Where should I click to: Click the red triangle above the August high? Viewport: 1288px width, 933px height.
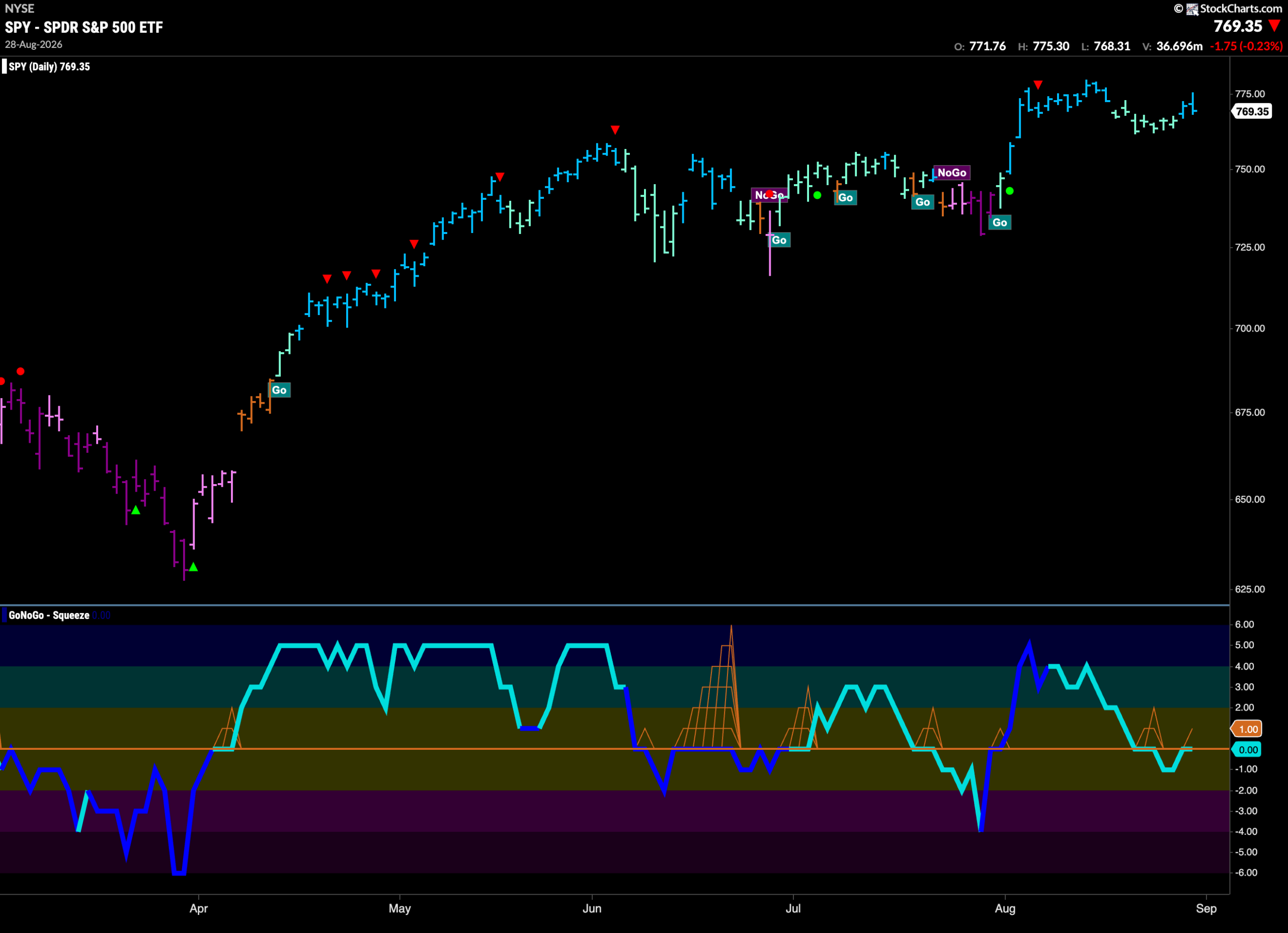pyautogui.click(x=1037, y=85)
